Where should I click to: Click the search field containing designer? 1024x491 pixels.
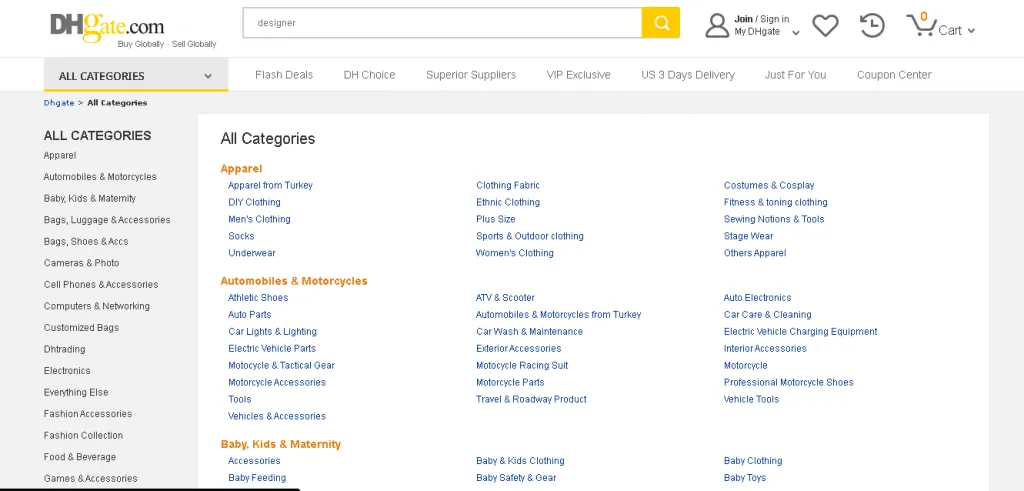coord(442,23)
